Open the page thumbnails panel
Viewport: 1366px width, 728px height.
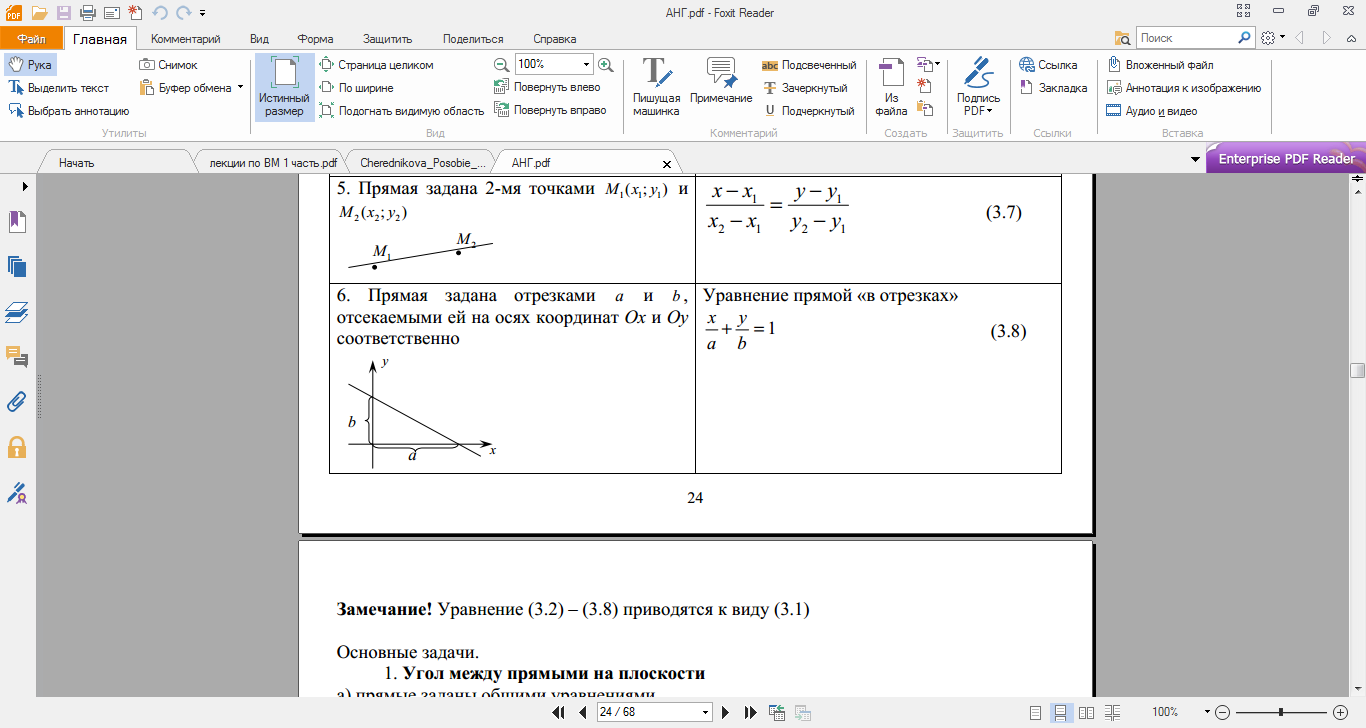pyautogui.click(x=17, y=266)
